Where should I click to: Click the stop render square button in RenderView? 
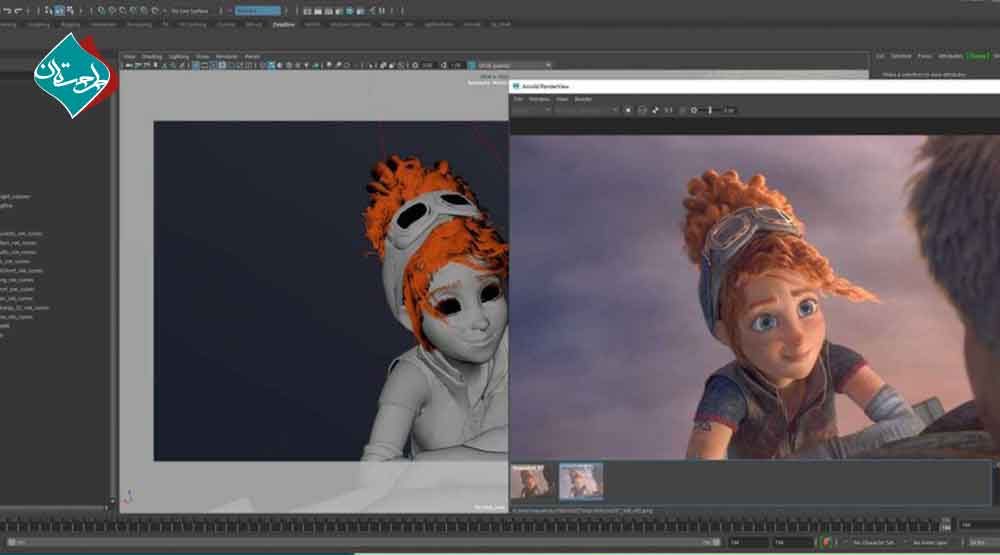click(628, 110)
